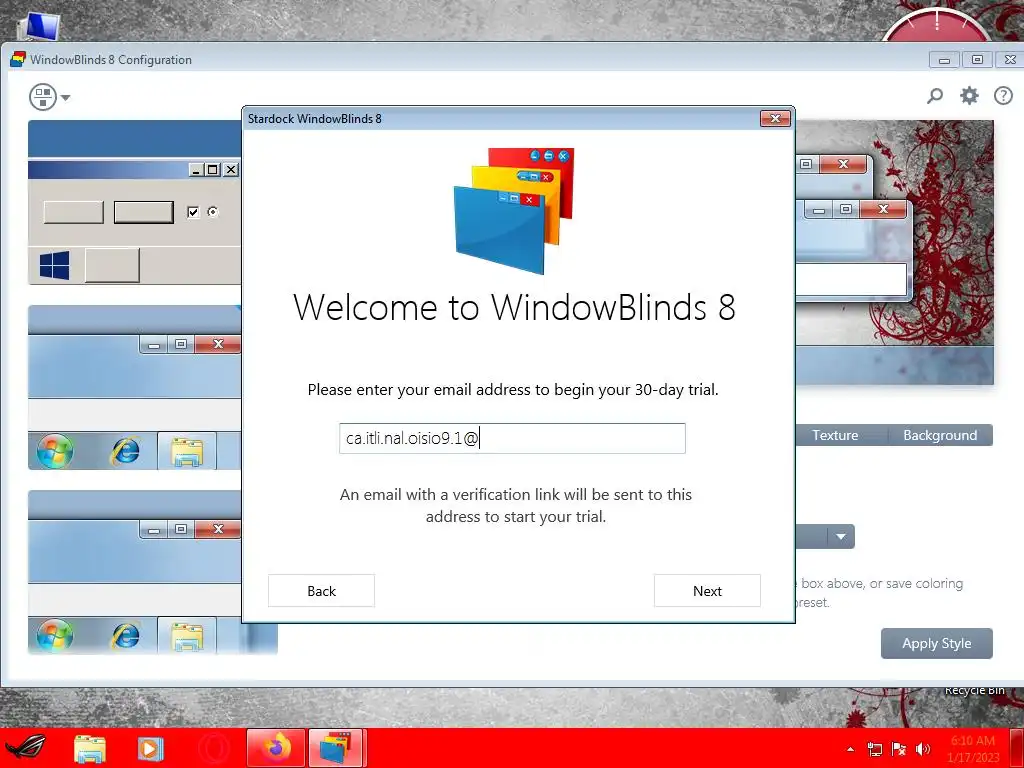Click the Internet Explorer icon in the bottom preview
The width and height of the screenshot is (1024, 768).
point(125,635)
